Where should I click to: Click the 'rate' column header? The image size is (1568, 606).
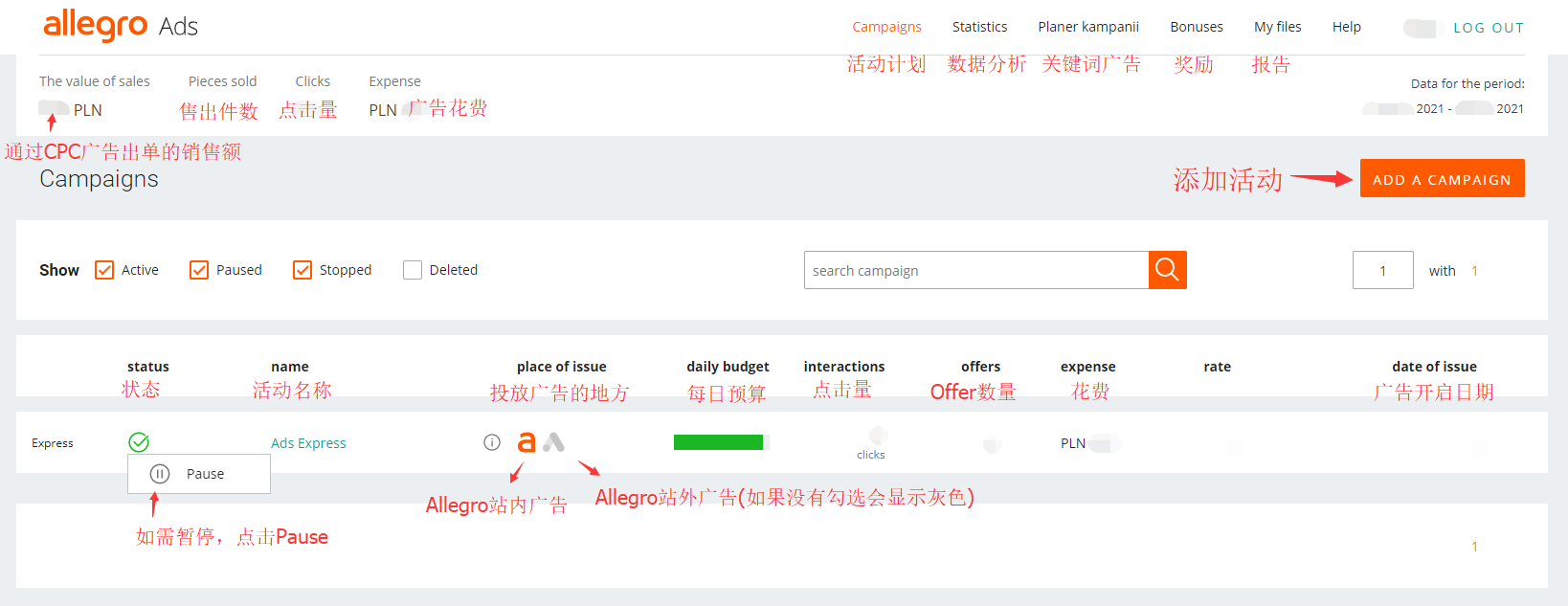(1218, 367)
